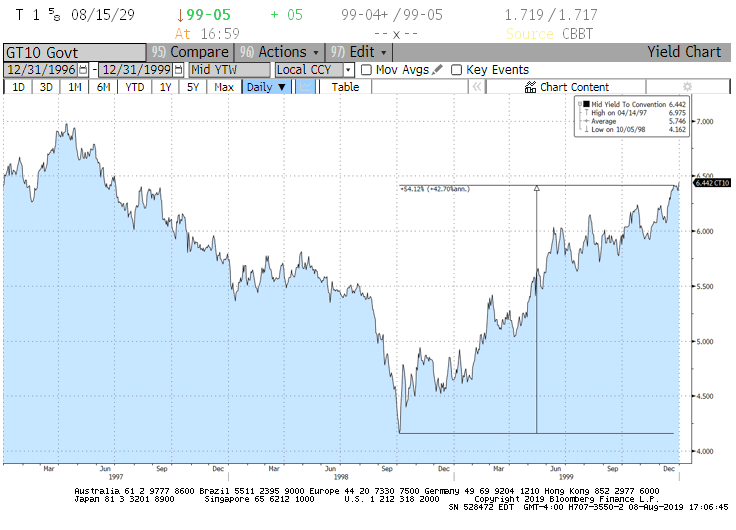Open the gear settings icon

click(687, 87)
